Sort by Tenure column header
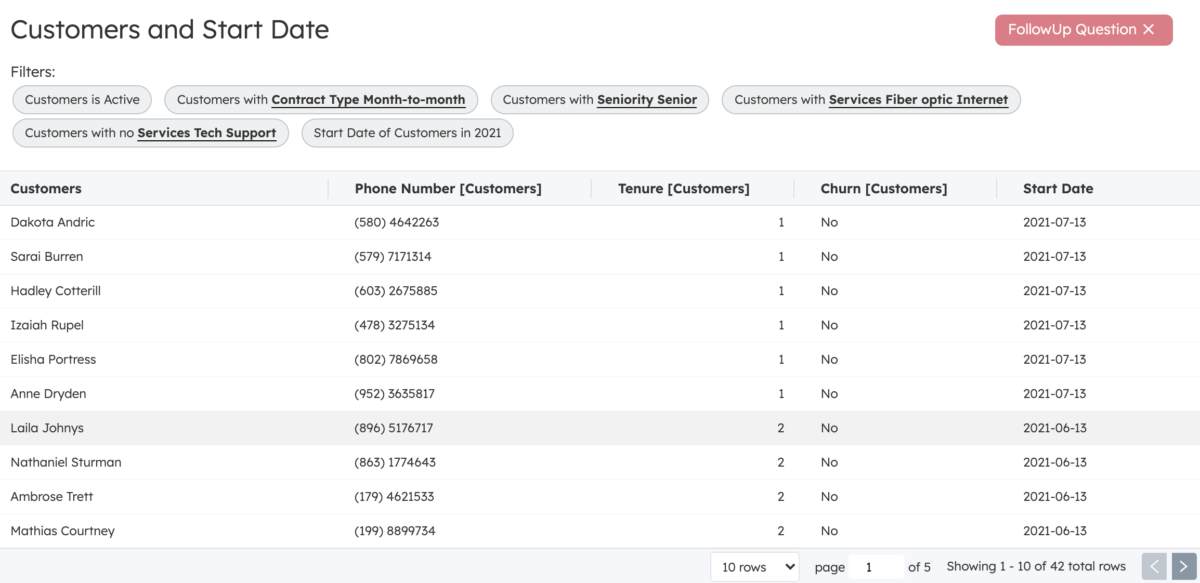The width and height of the screenshot is (1200, 583). [x=683, y=189]
